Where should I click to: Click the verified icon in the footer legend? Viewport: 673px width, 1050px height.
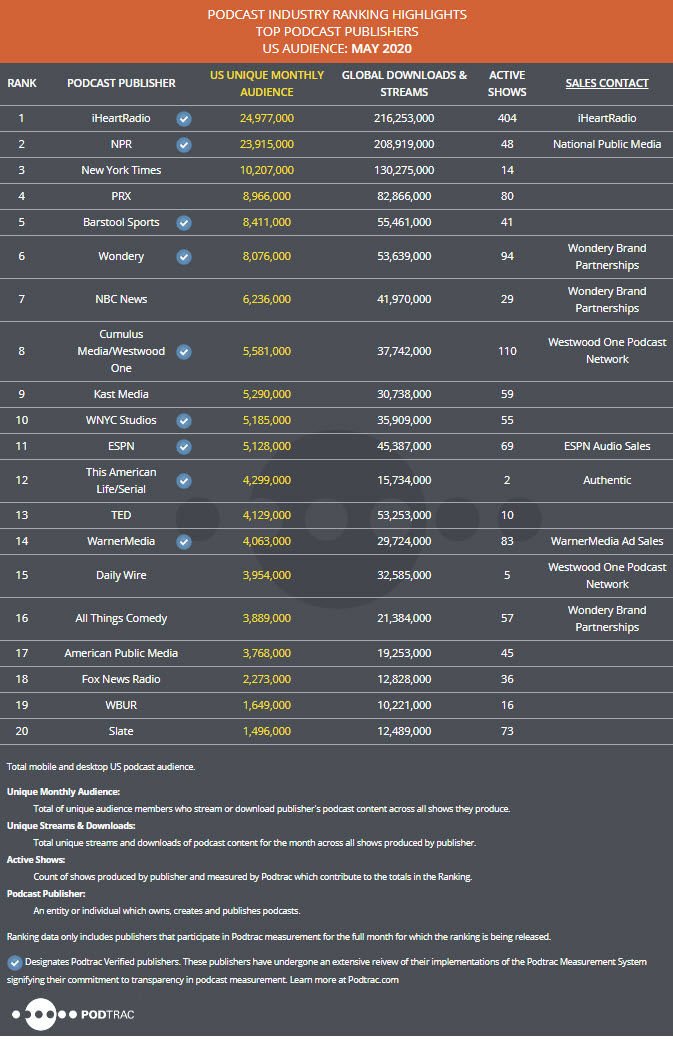14,963
